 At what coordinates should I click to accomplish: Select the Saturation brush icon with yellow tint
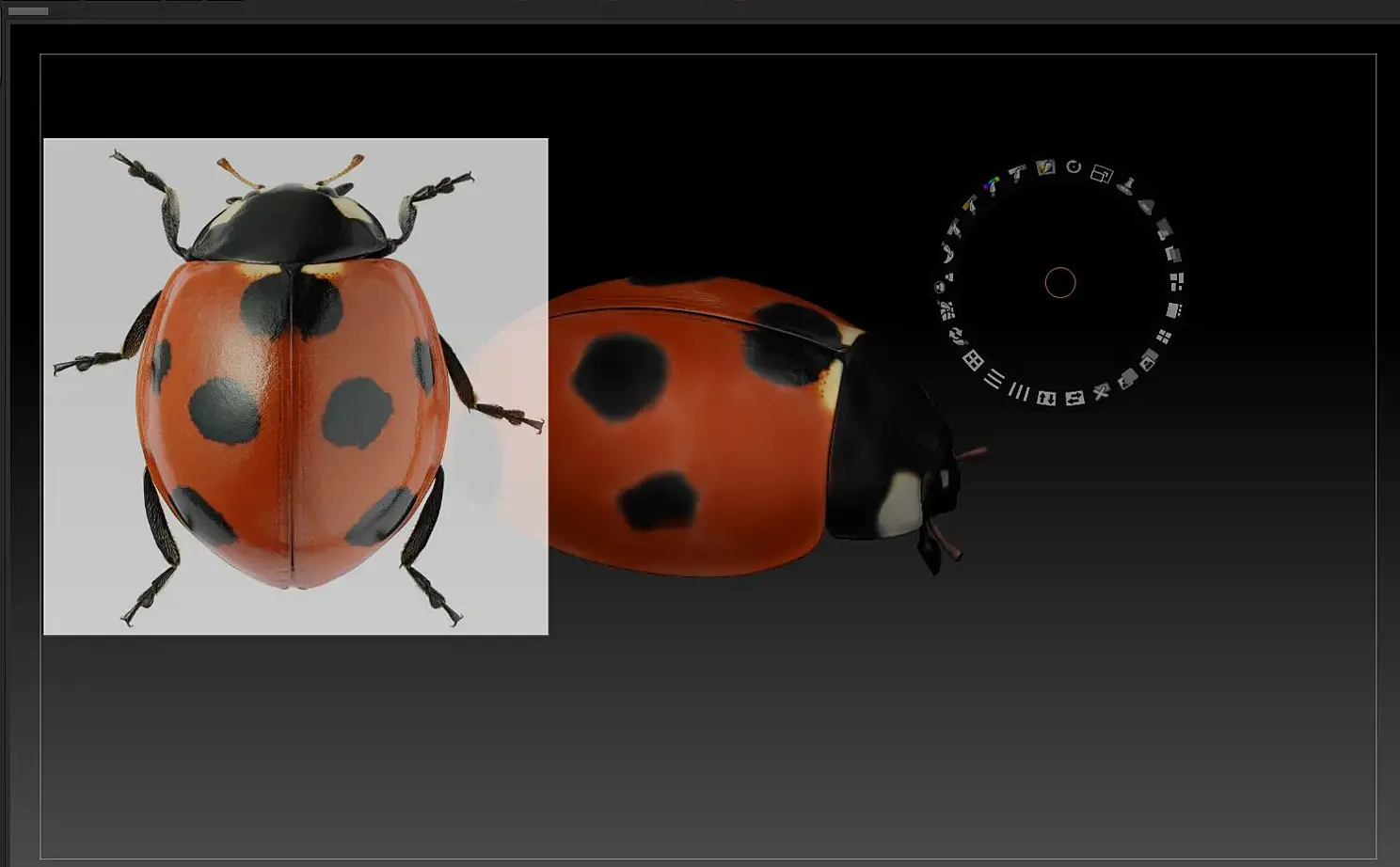[x=970, y=204]
